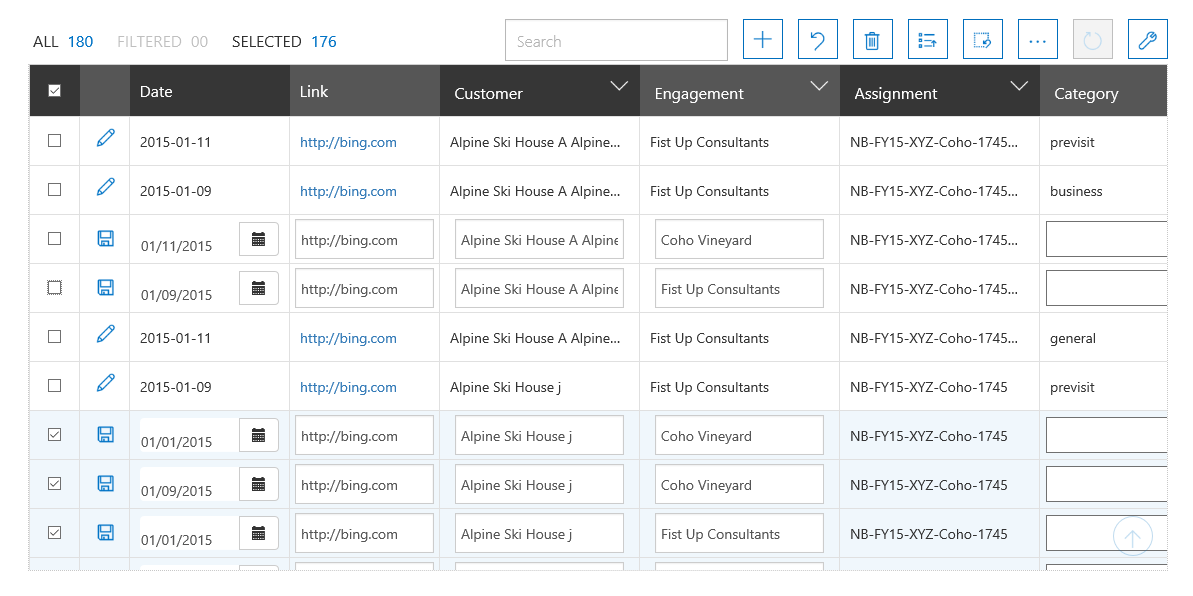Open the Customer column filter dropdown
1193x596 pixels.
tap(619, 85)
